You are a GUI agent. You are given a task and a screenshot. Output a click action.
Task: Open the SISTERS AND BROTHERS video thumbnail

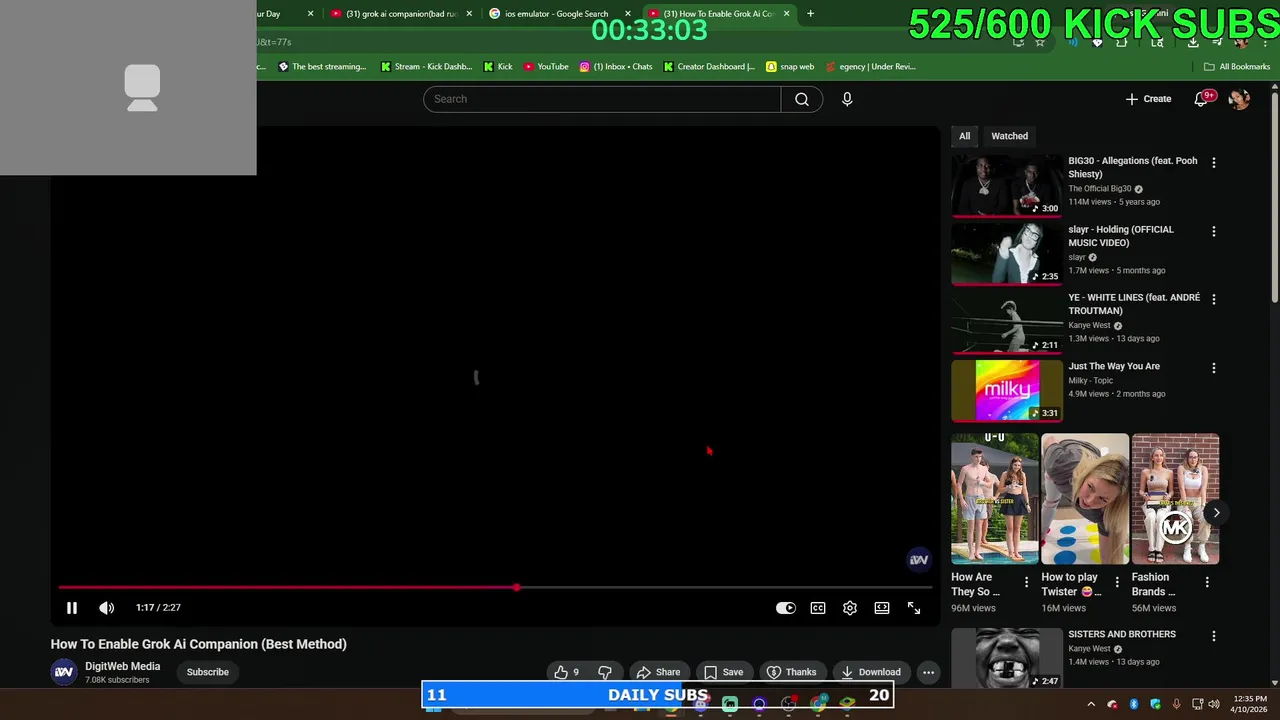1007,658
